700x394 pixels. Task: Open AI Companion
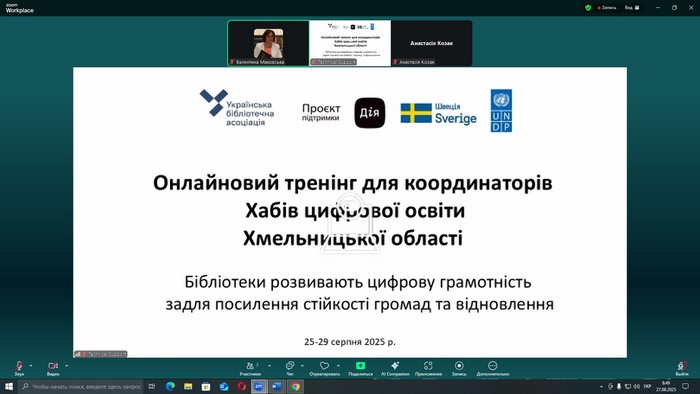[395, 368]
